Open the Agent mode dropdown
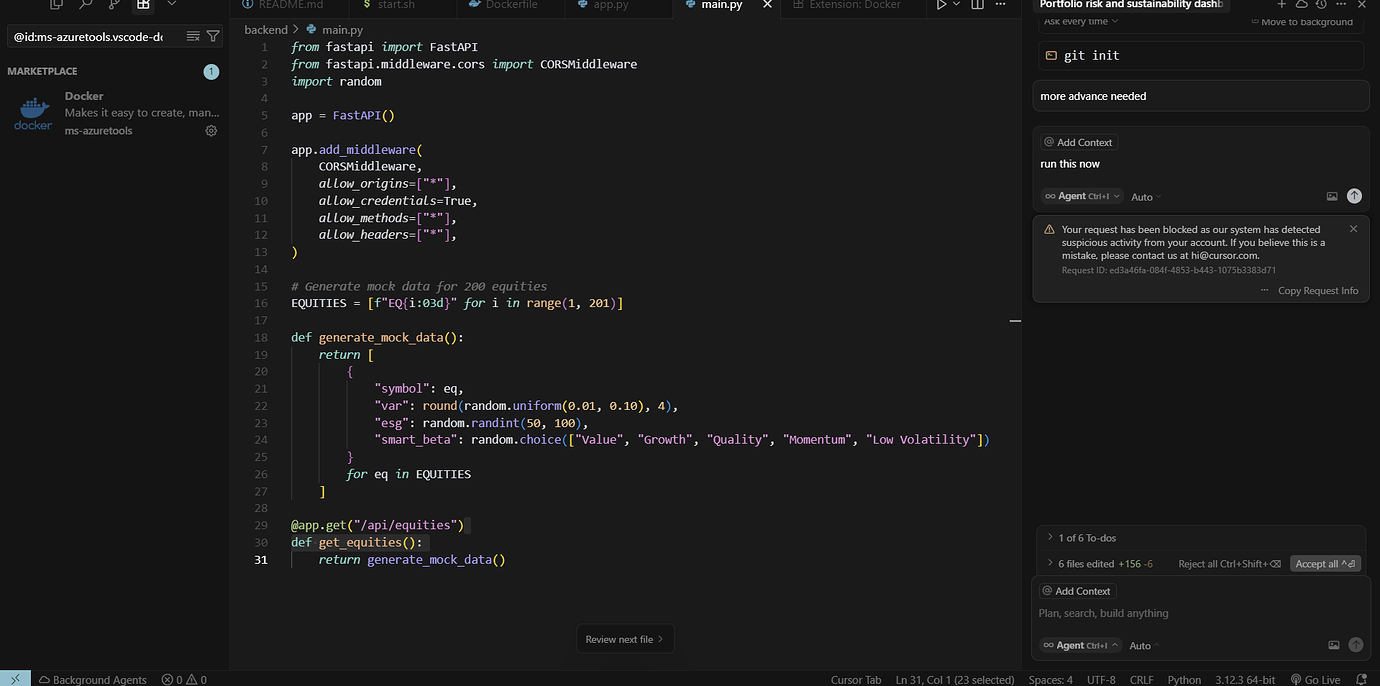 click(x=1080, y=645)
